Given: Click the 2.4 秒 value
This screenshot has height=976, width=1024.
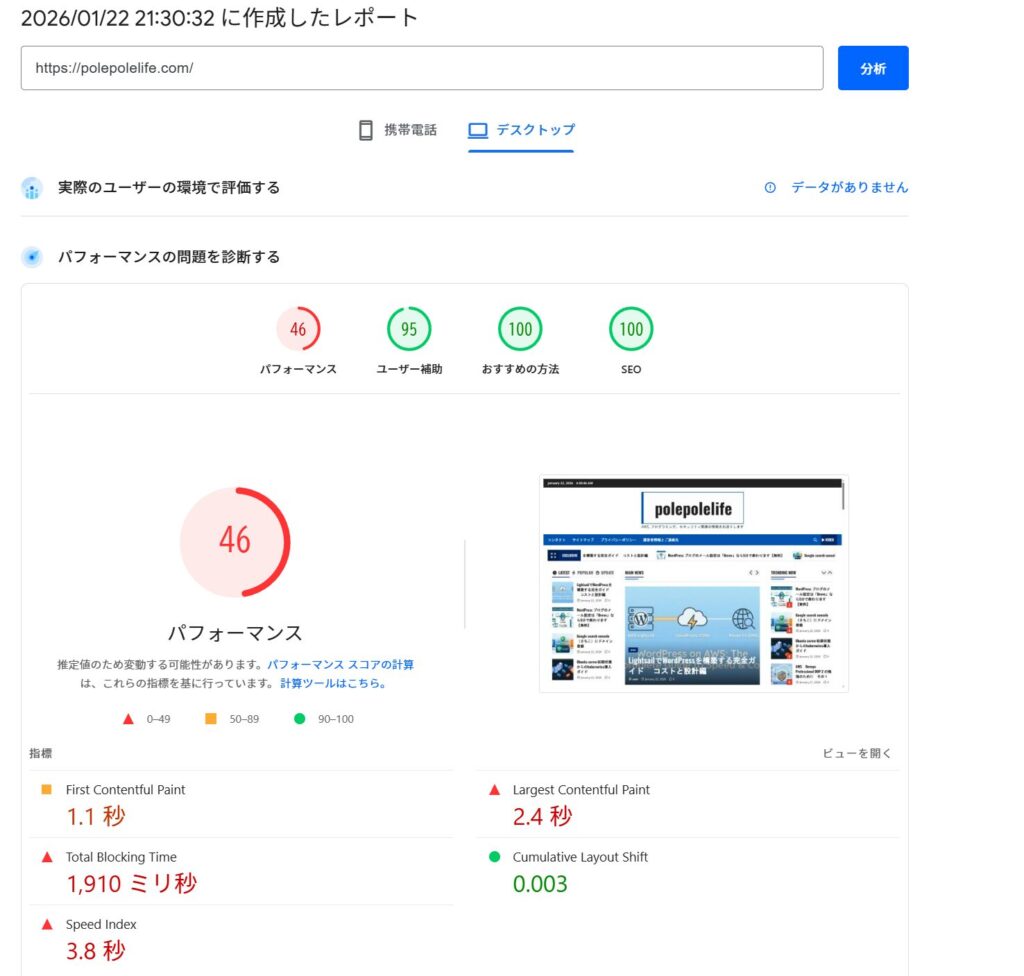Looking at the screenshot, I should pyautogui.click(x=542, y=817).
